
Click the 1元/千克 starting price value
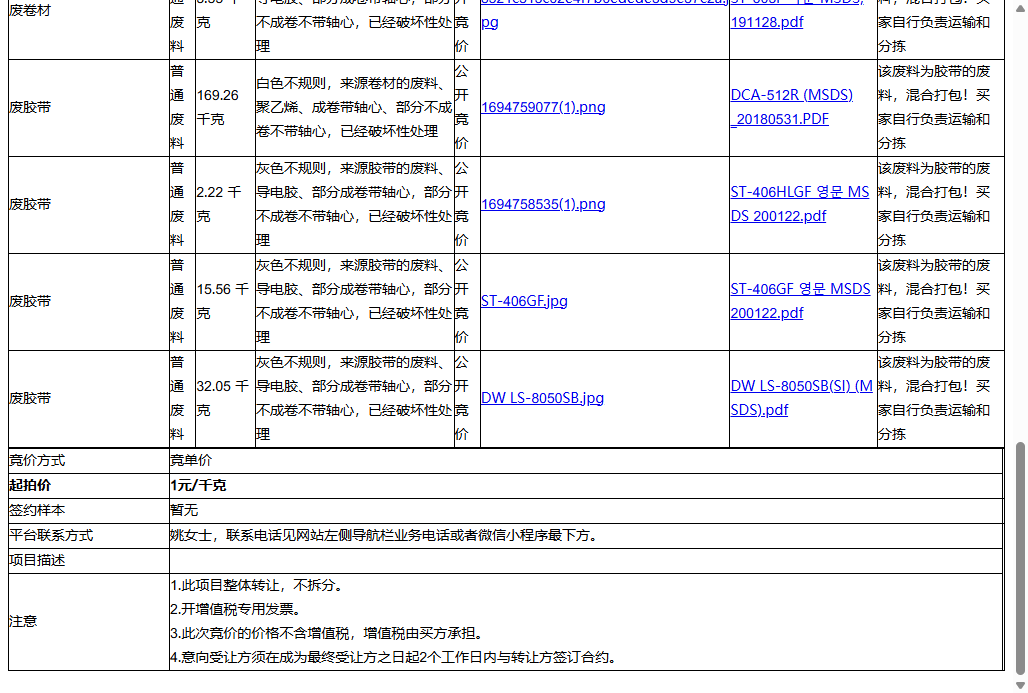point(198,486)
